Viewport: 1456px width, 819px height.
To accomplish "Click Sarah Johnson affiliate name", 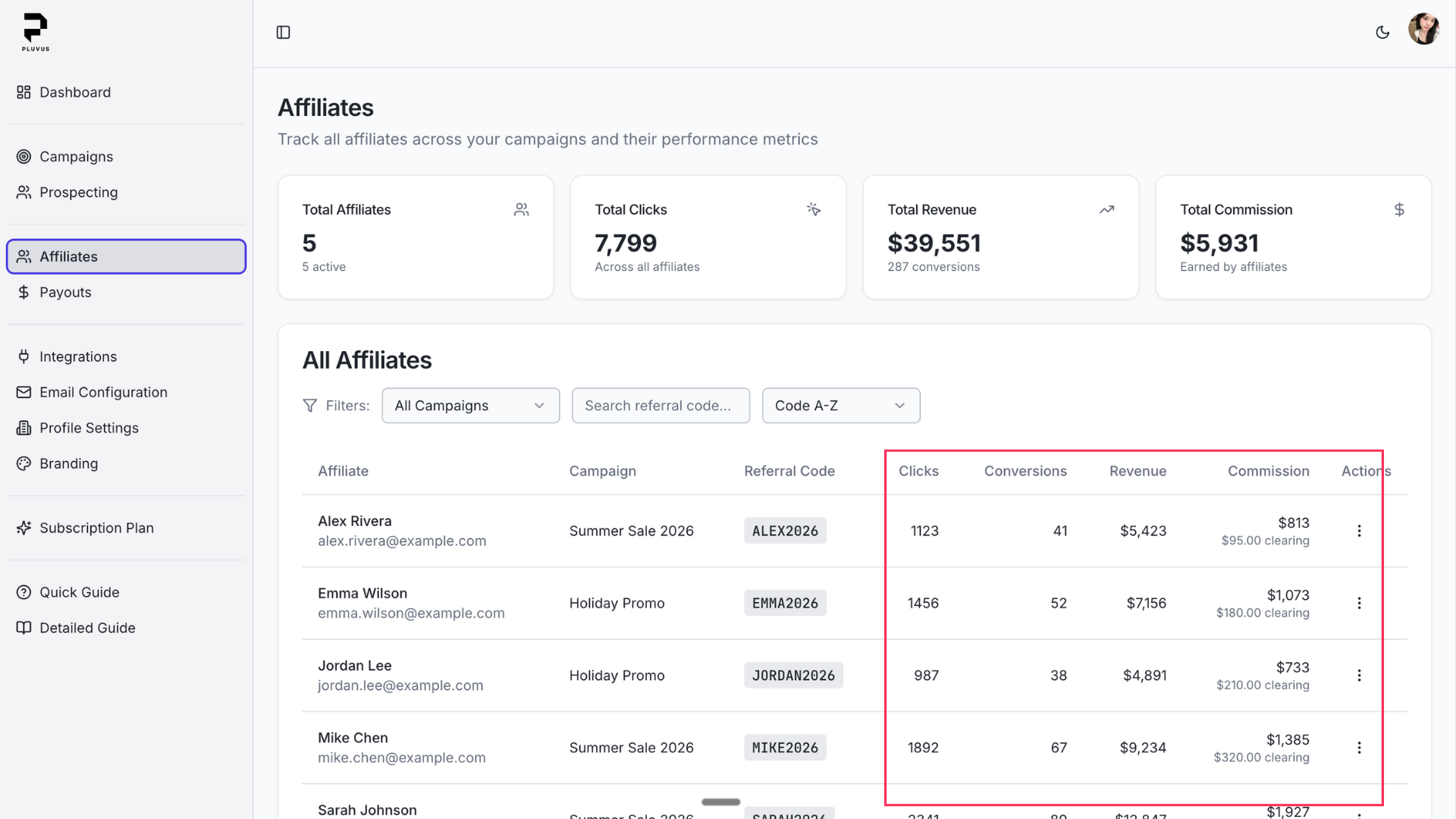I will [367, 810].
